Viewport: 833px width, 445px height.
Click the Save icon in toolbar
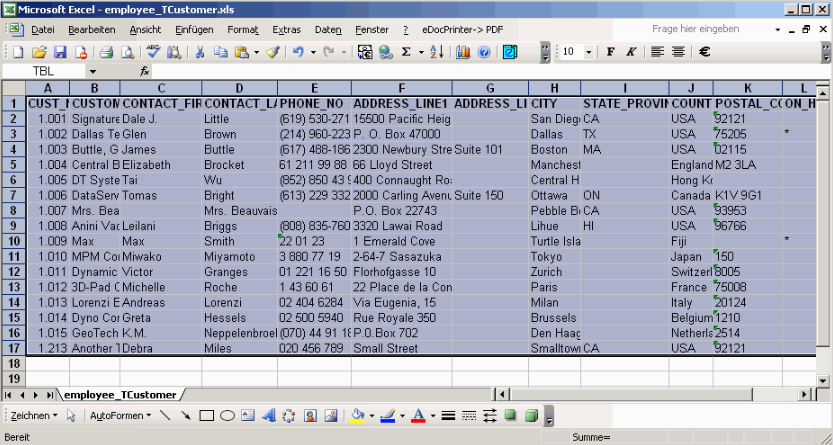(60, 51)
